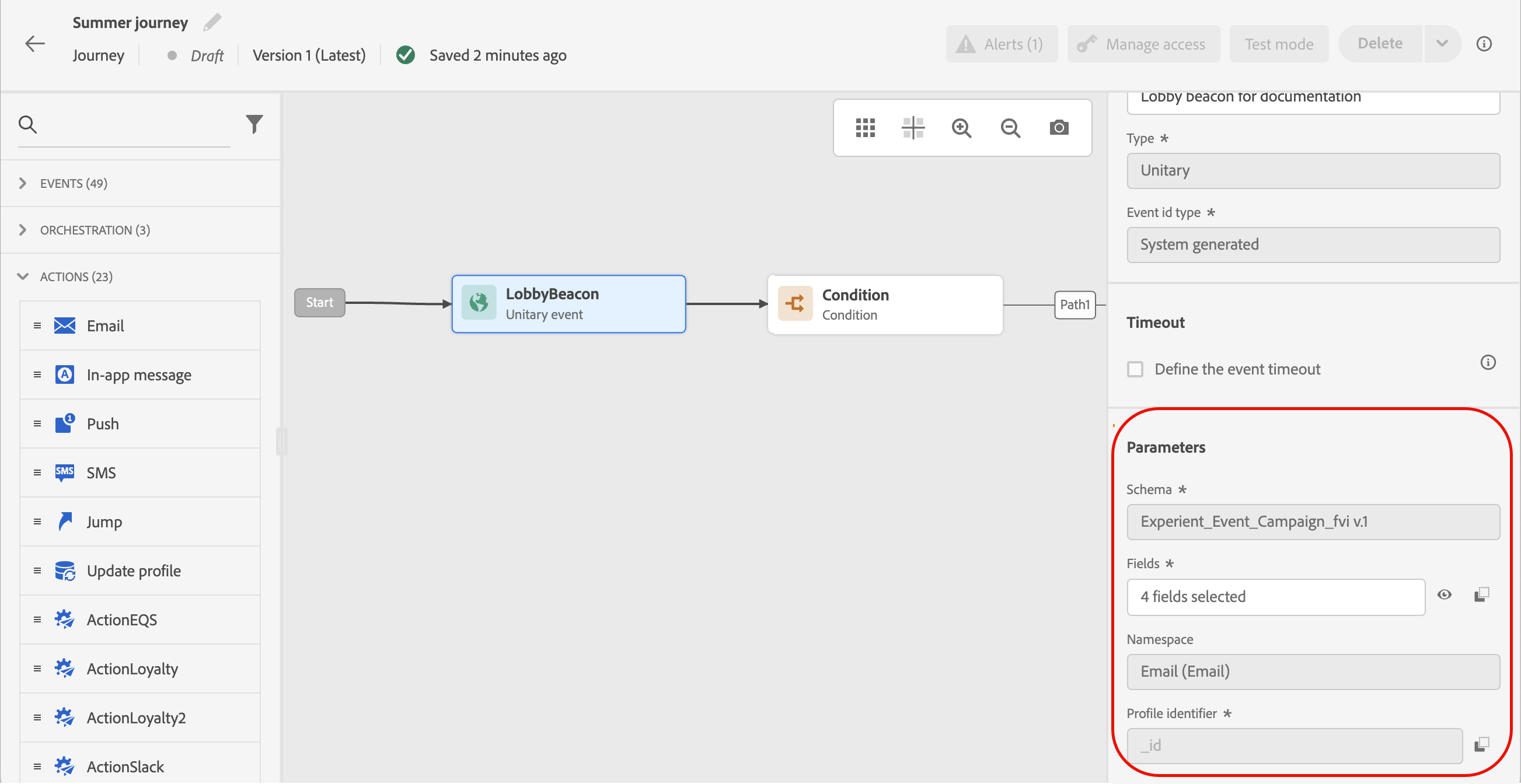Click the Test mode button

coord(1278,44)
